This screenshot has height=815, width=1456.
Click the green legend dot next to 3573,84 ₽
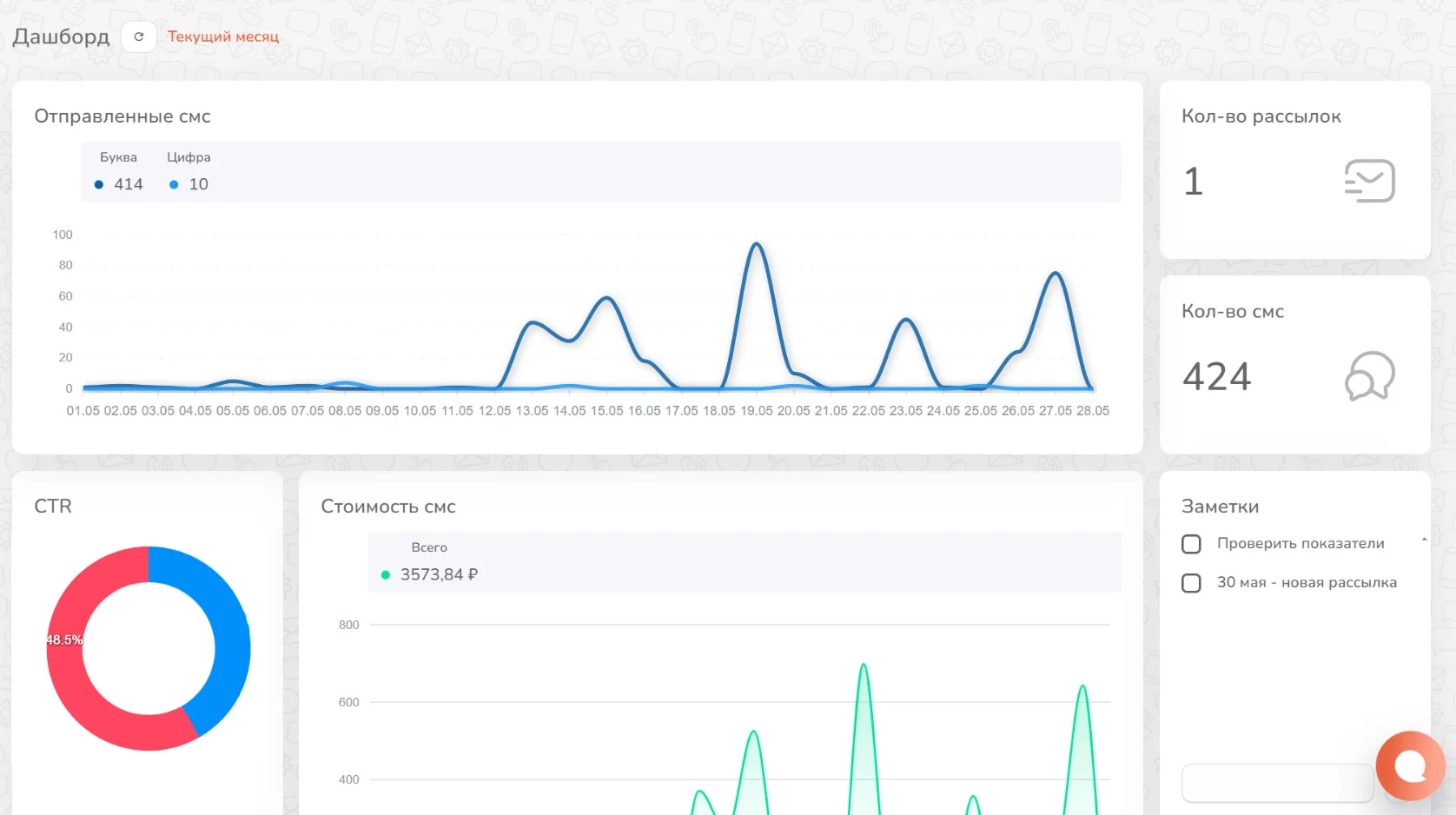(x=386, y=575)
